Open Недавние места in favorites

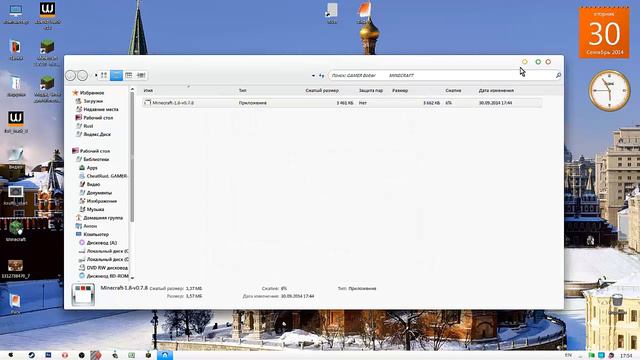point(100,109)
